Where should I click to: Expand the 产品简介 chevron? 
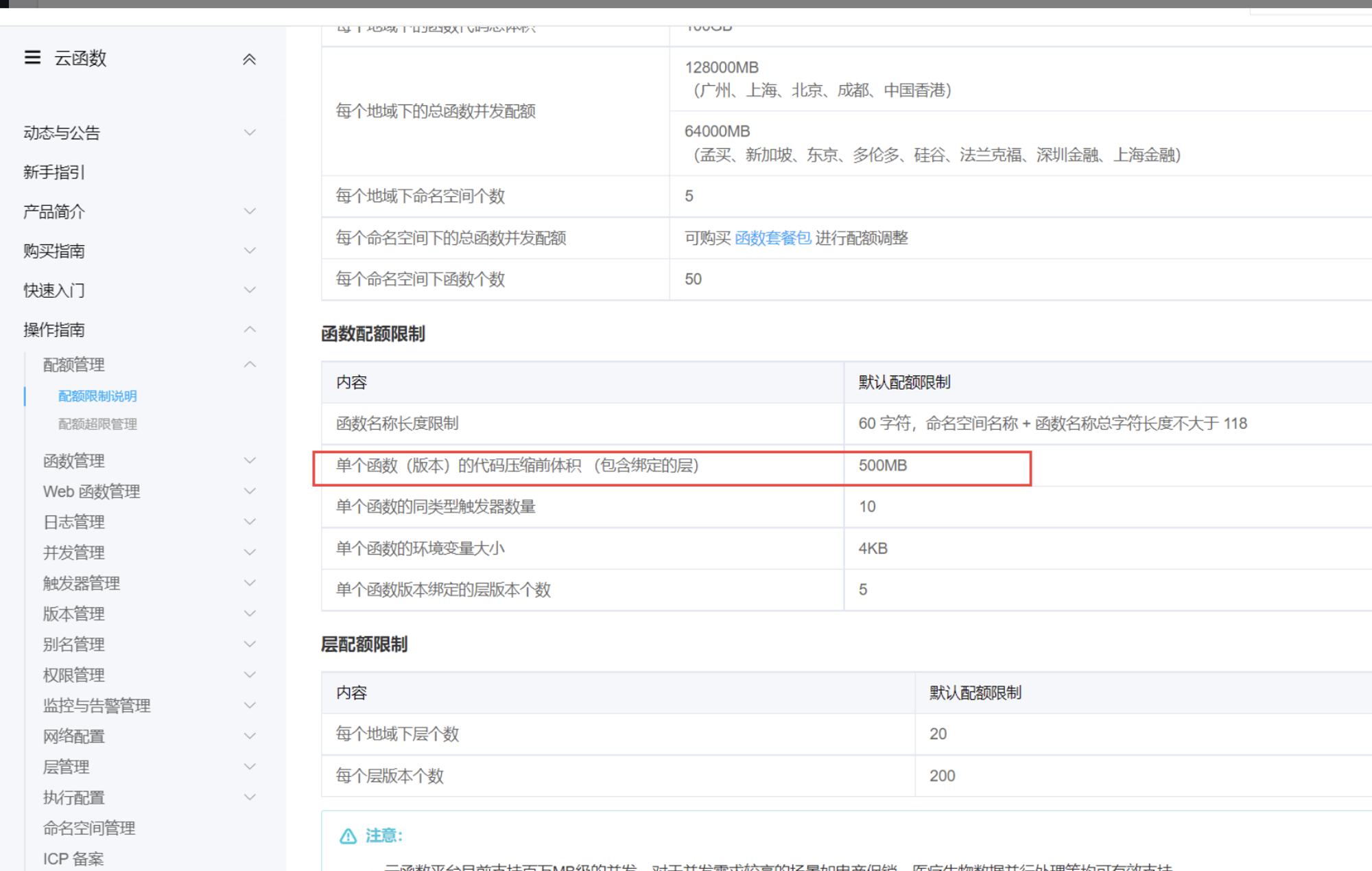tap(250, 211)
